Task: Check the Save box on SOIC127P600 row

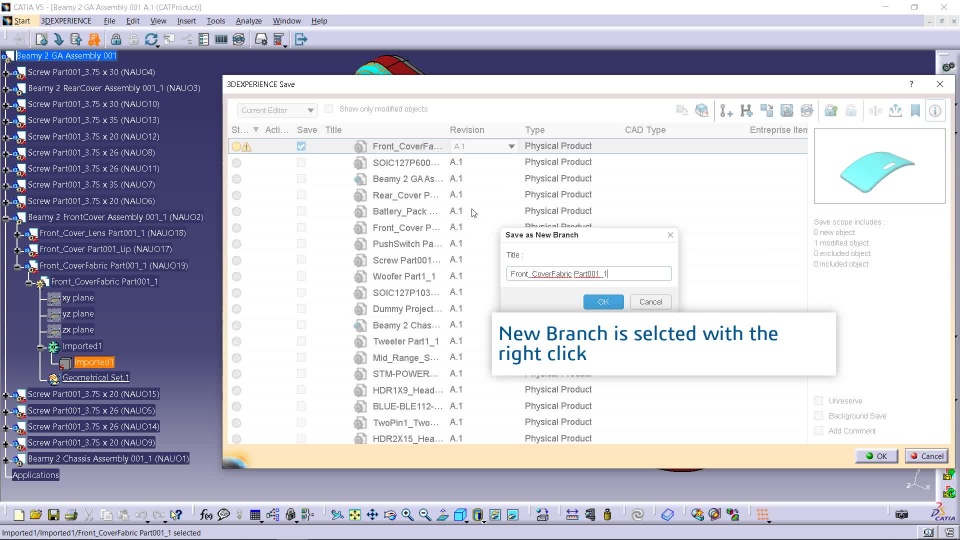Action: [x=301, y=163]
